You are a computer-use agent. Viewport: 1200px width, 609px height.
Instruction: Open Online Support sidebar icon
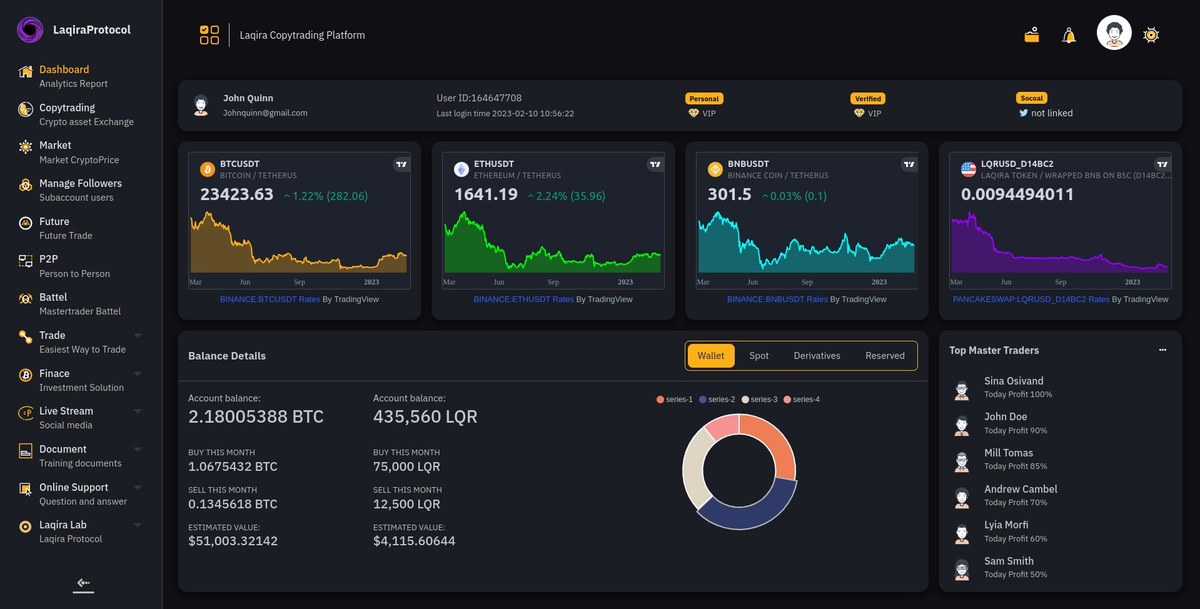[25, 490]
